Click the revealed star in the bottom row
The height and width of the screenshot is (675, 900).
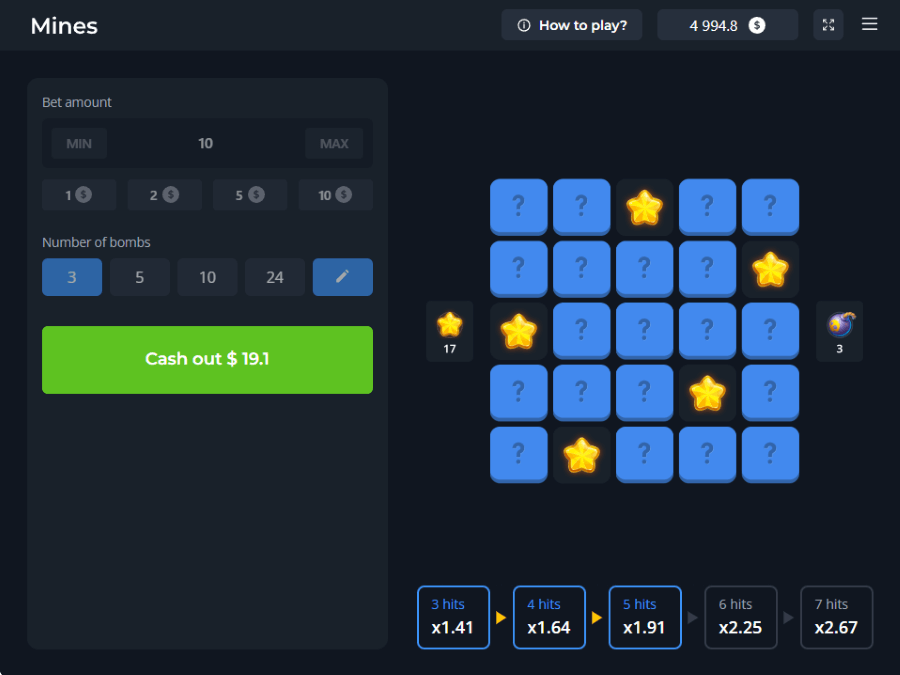(x=581, y=455)
